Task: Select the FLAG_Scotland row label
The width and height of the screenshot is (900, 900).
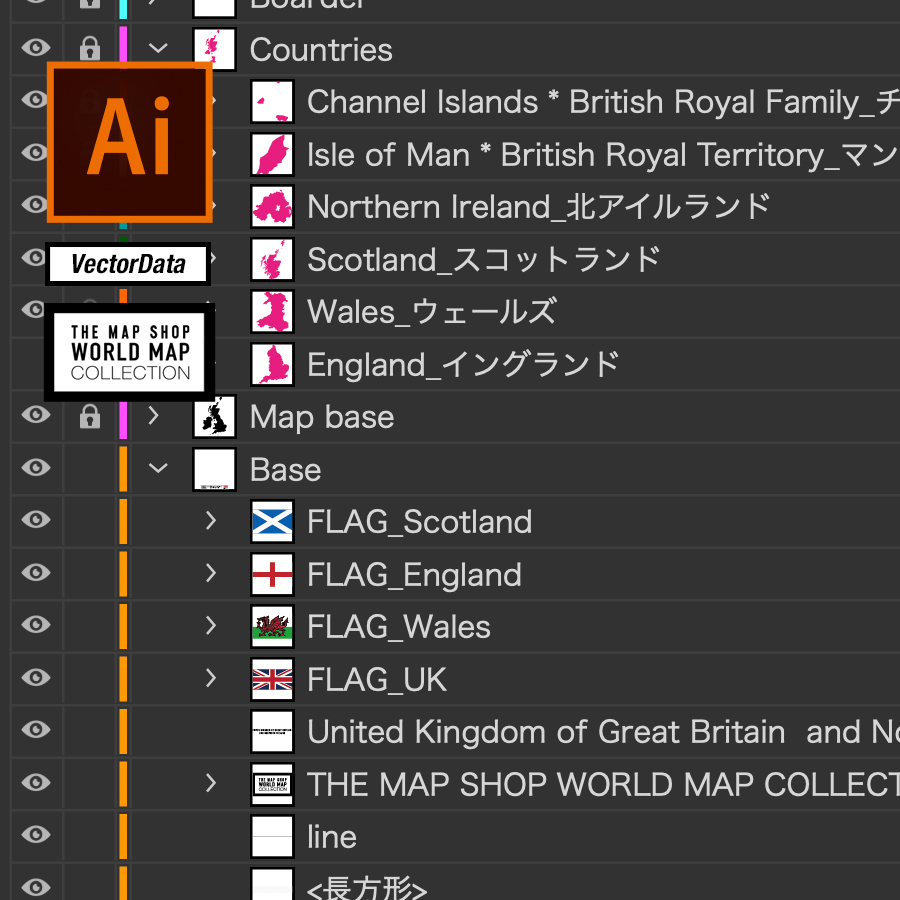Action: pyautogui.click(x=420, y=522)
